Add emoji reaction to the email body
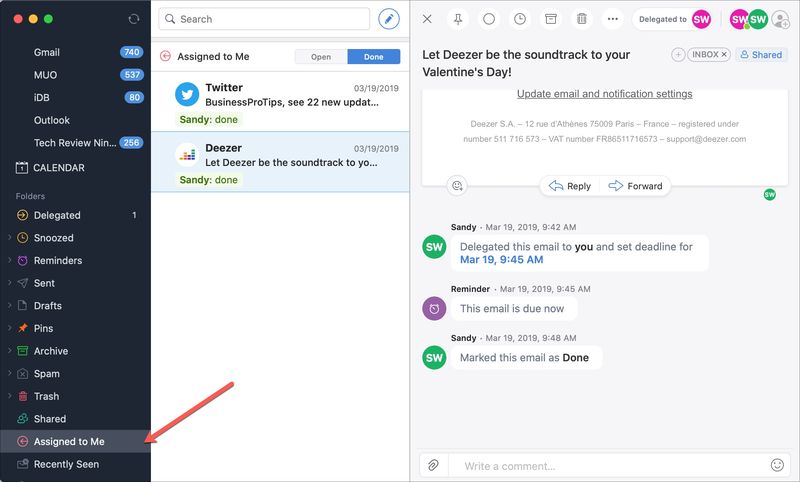Image resolution: width=800 pixels, height=482 pixels. 457,186
